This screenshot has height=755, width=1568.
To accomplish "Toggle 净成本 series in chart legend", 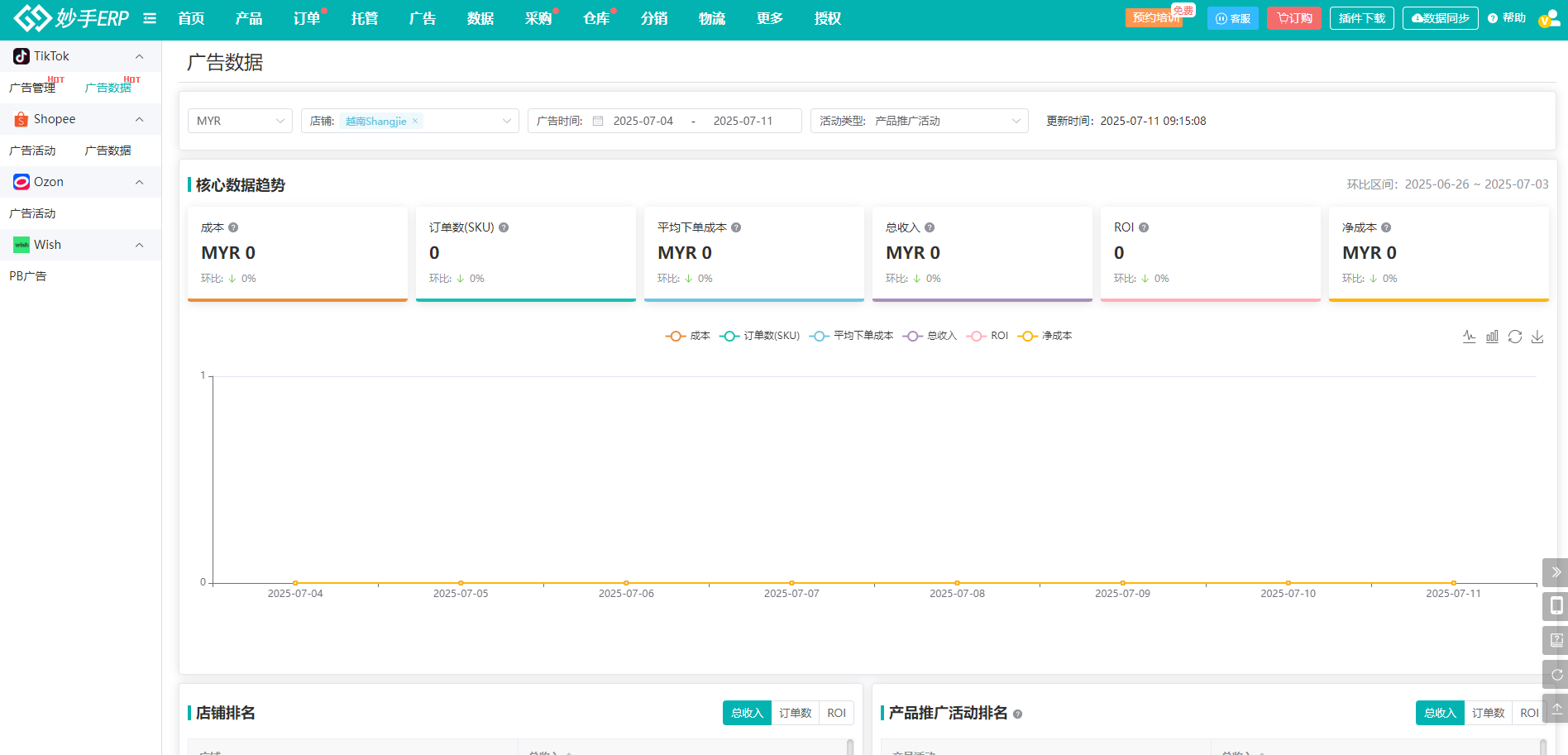I will click(1045, 336).
